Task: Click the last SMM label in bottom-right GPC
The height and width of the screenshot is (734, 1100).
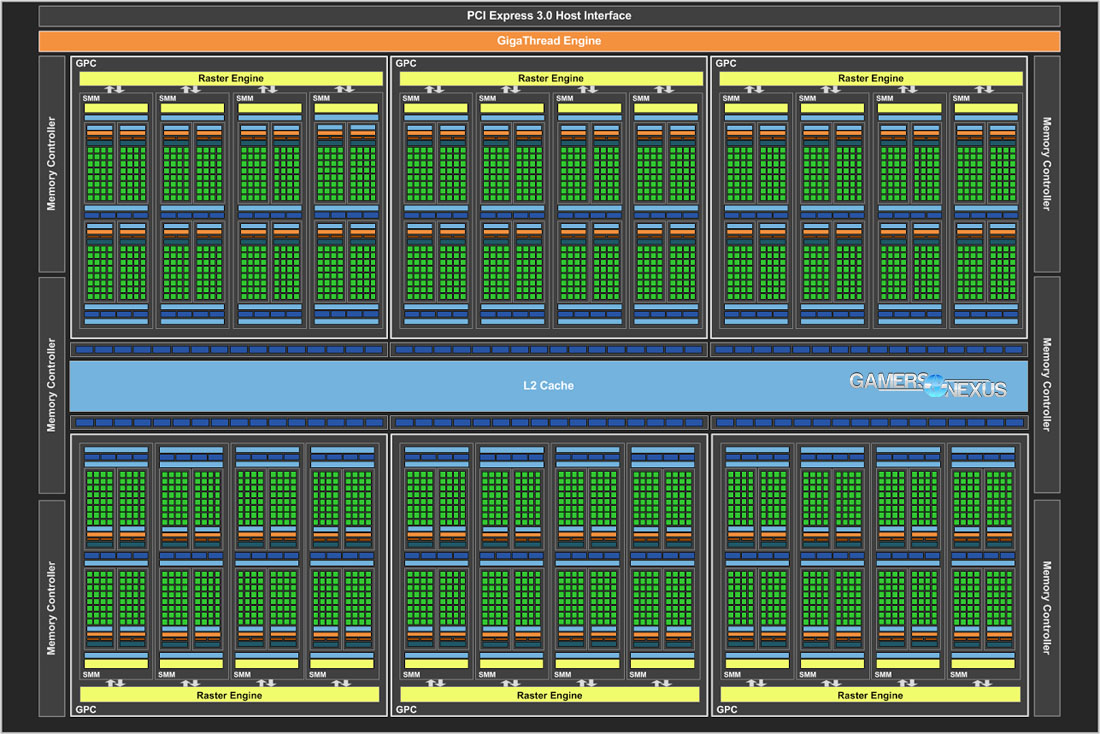Action: 961,675
